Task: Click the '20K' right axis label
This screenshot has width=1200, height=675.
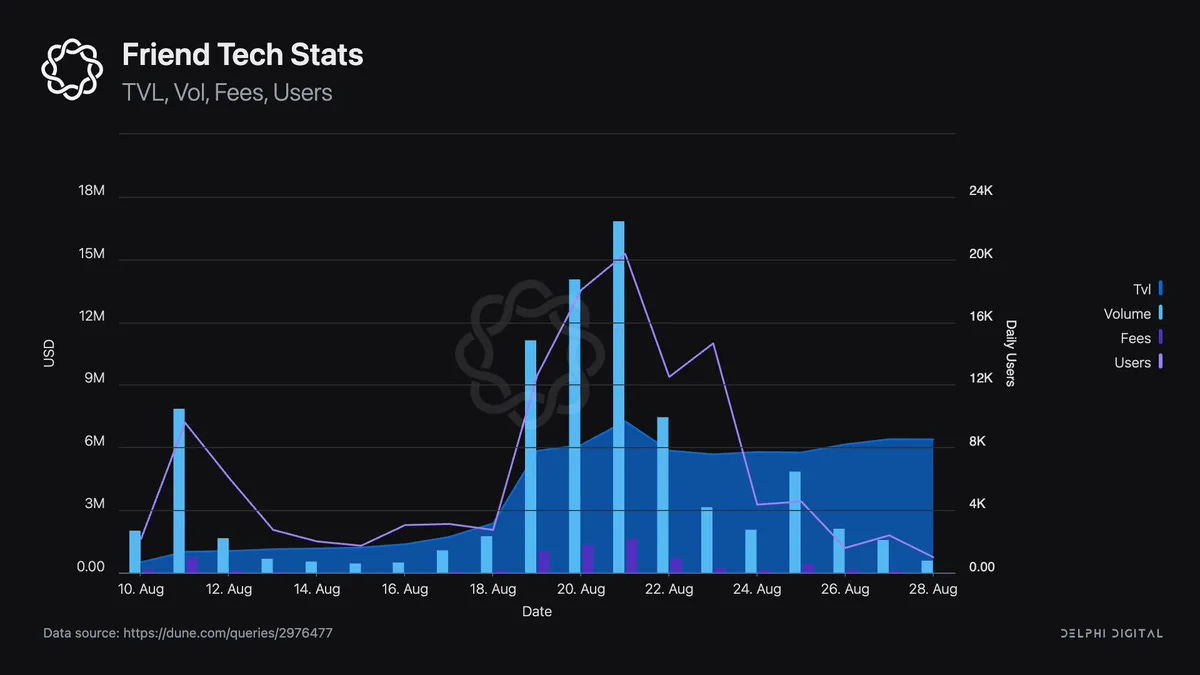Action: click(981, 254)
